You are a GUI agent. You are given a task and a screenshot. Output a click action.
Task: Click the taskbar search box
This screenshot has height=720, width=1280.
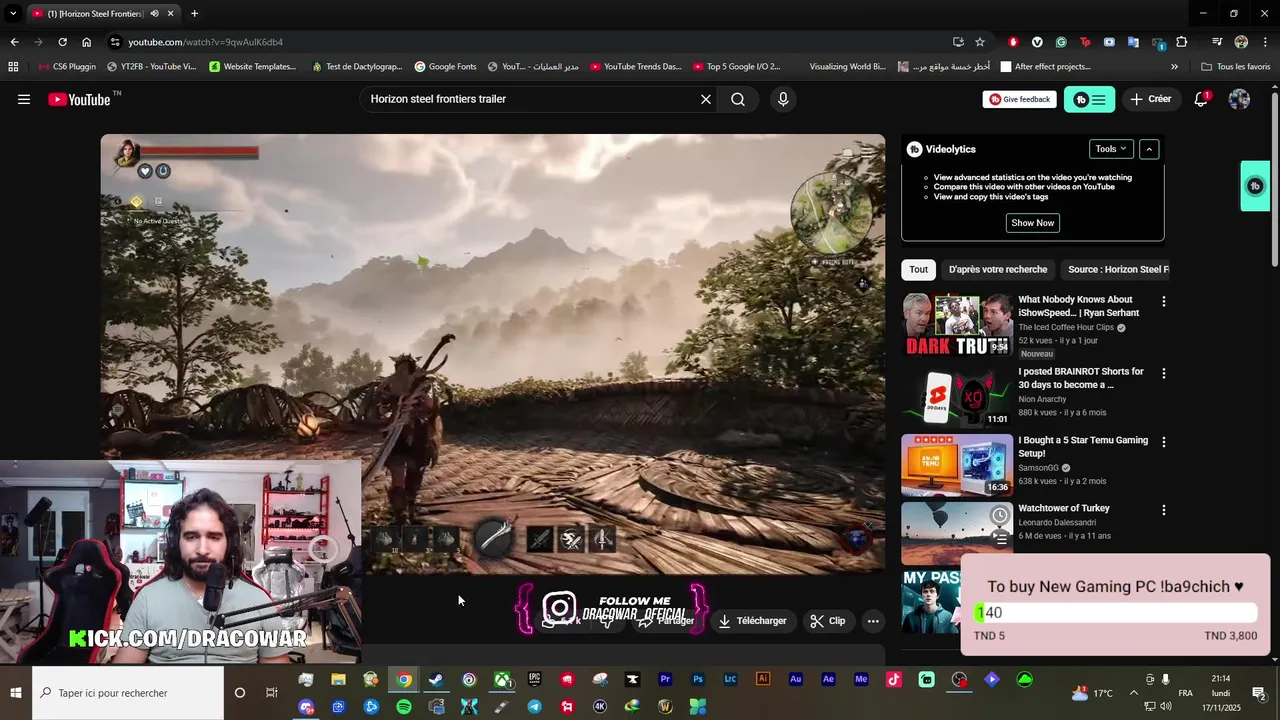pos(128,693)
